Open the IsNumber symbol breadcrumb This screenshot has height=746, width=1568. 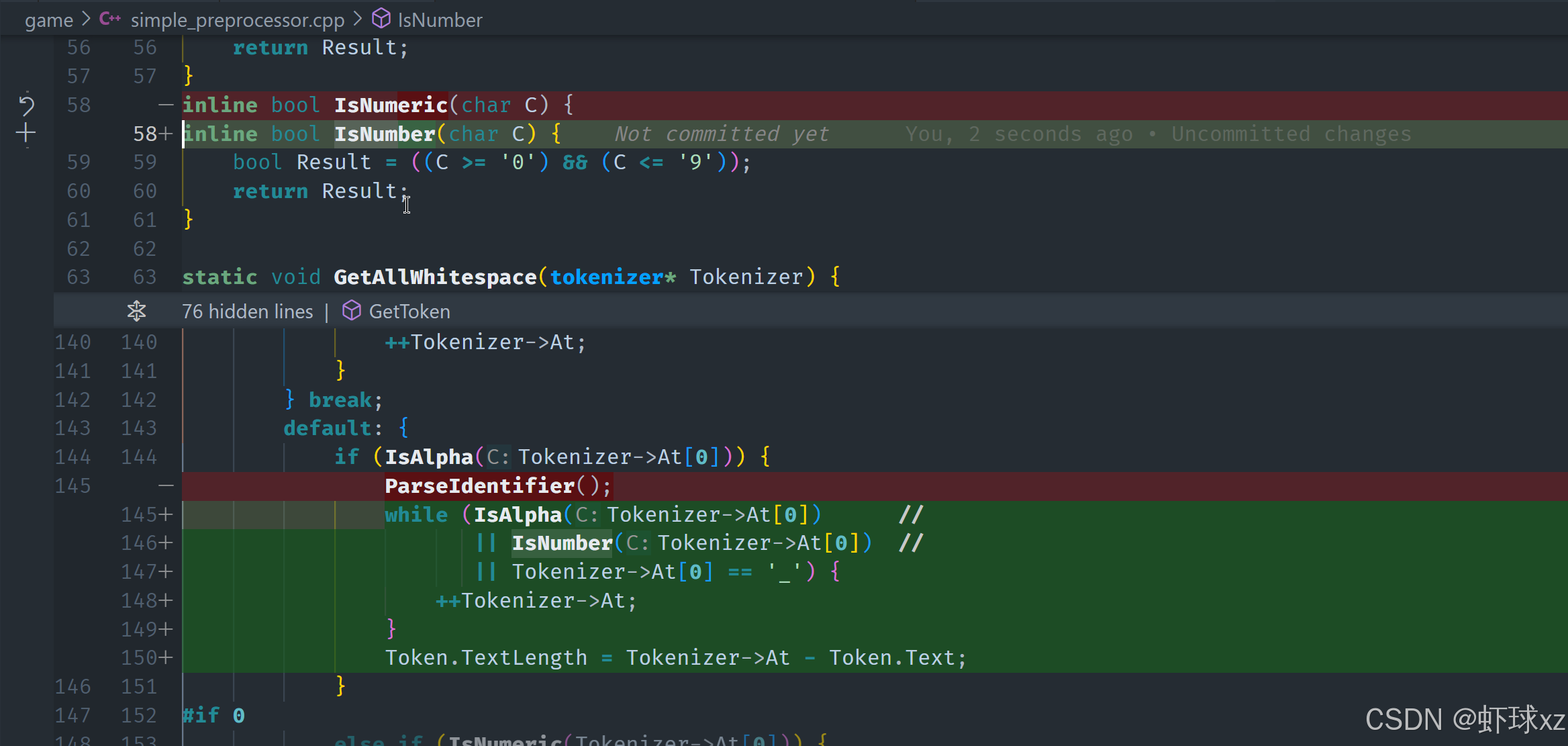coord(440,20)
